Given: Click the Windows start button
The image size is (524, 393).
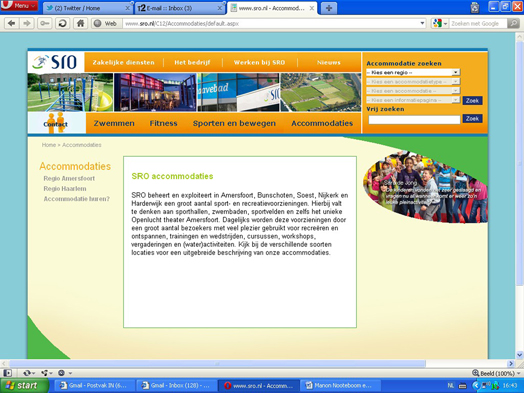Looking at the screenshot, I should click(24, 385).
